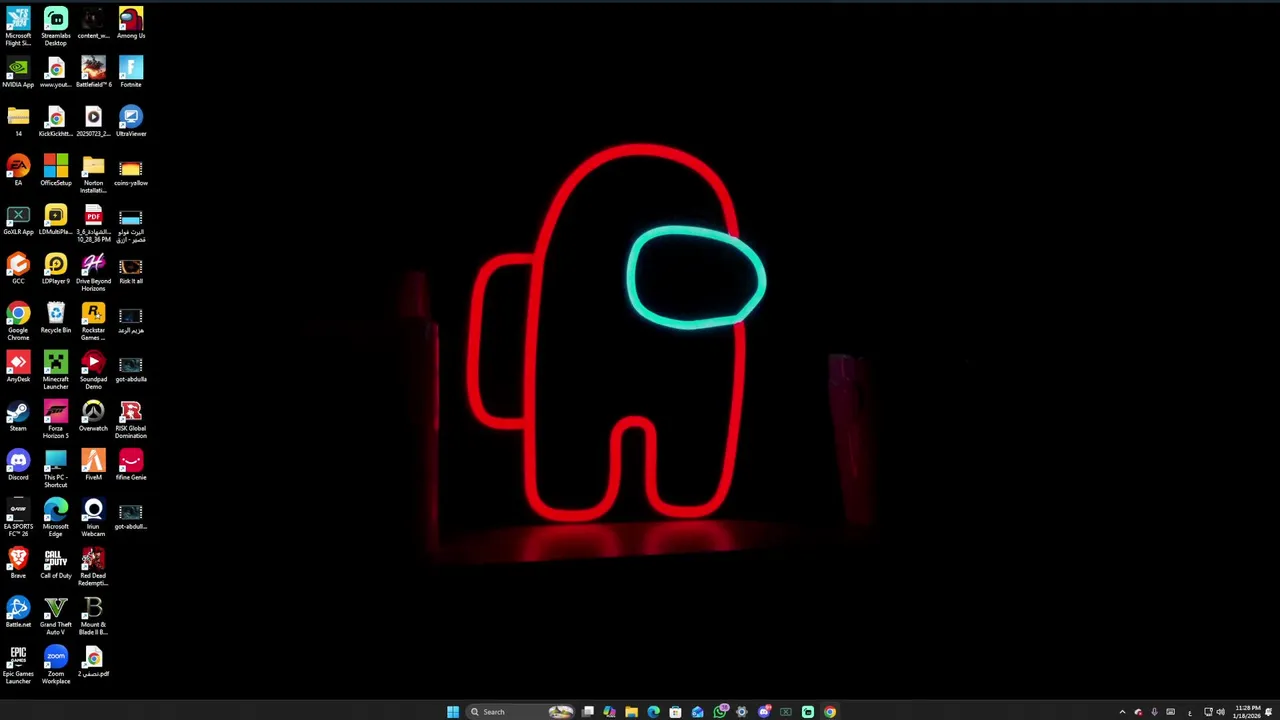Screen dimensions: 1280x720
Task: Open the Among Us desktop icon
Action: pyautogui.click(x=131, y=23)
